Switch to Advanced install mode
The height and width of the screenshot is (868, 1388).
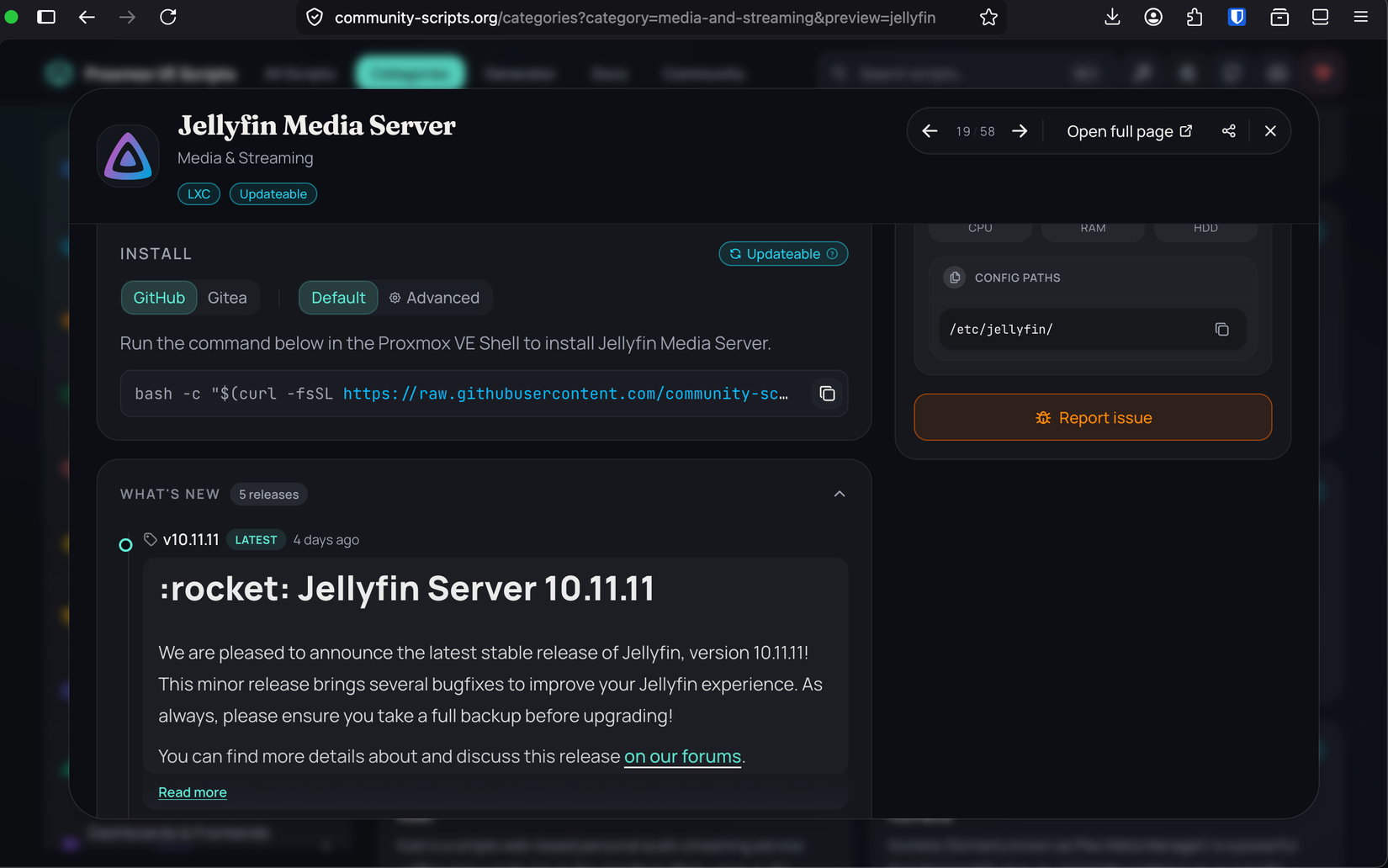434,298
